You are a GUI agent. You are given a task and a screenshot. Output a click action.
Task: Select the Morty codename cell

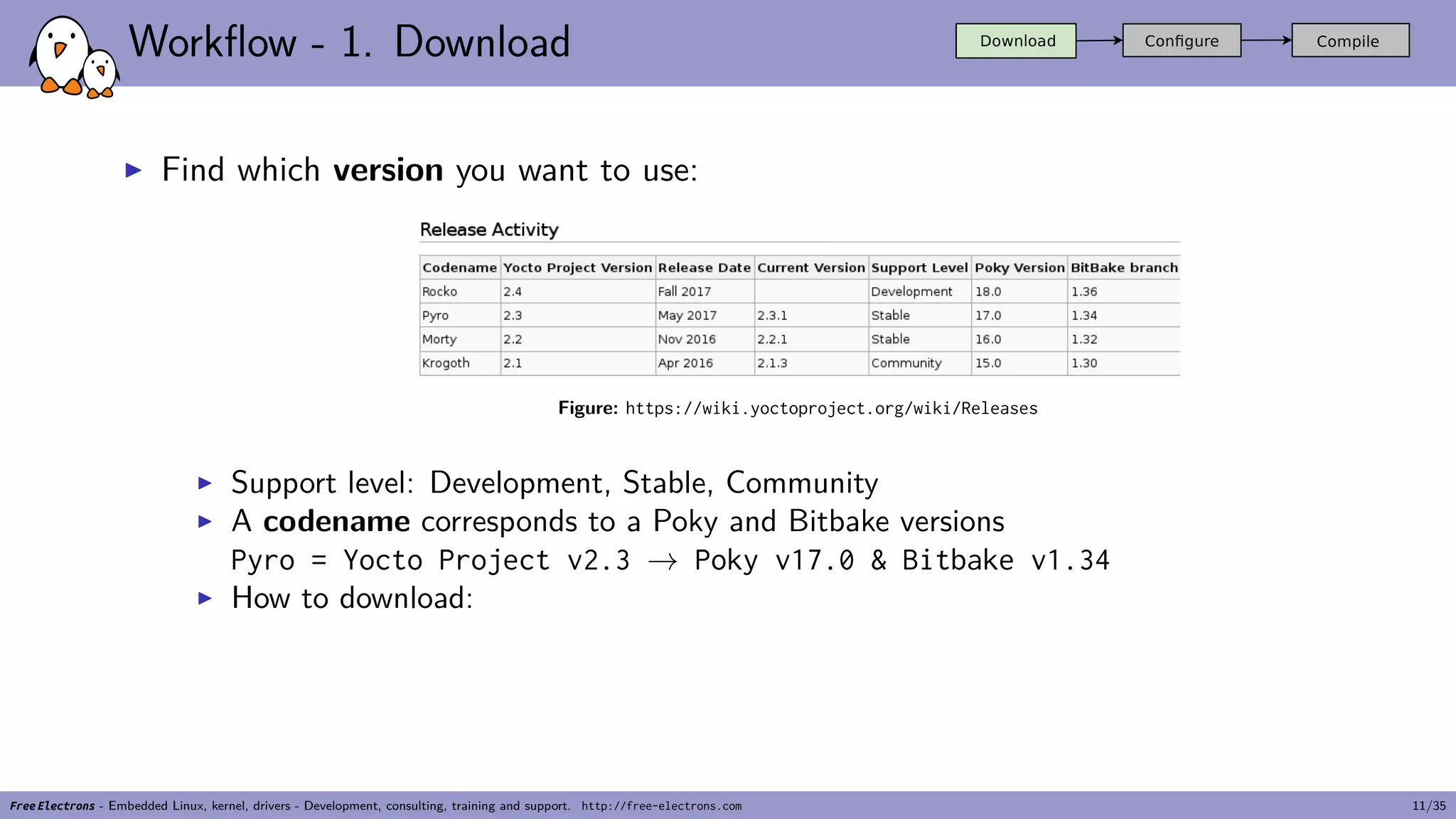(x=460, y=339)
